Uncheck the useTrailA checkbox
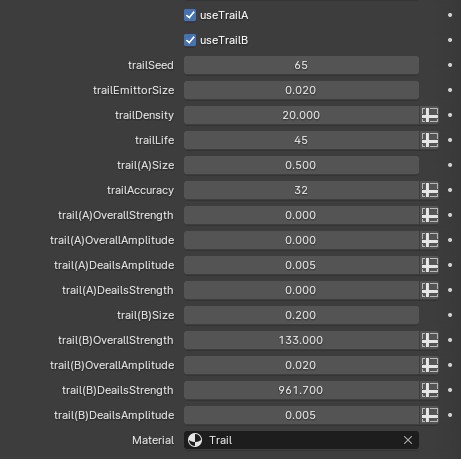 [x=190, y=15]
